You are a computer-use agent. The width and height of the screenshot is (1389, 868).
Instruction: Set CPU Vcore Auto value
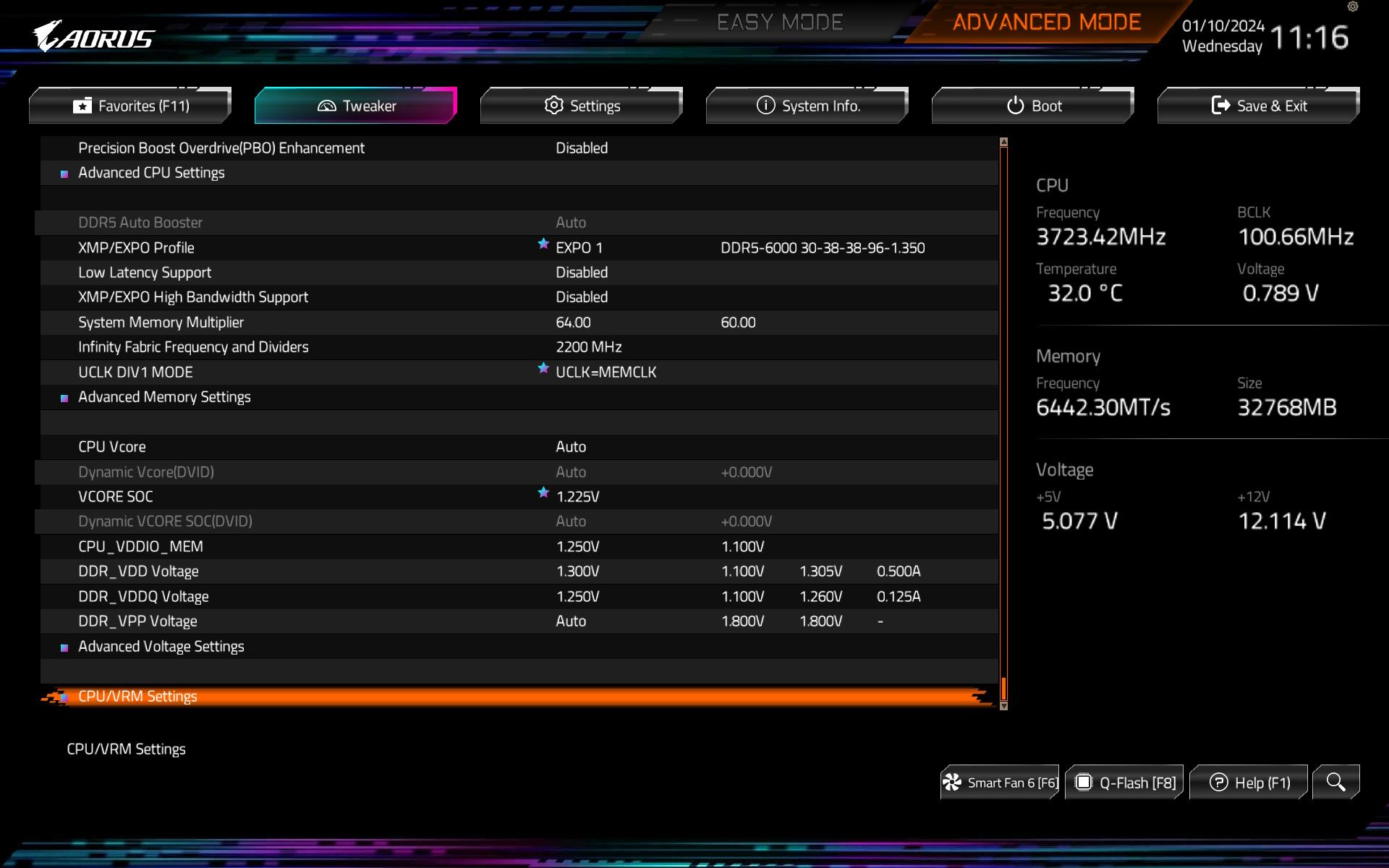571,447
